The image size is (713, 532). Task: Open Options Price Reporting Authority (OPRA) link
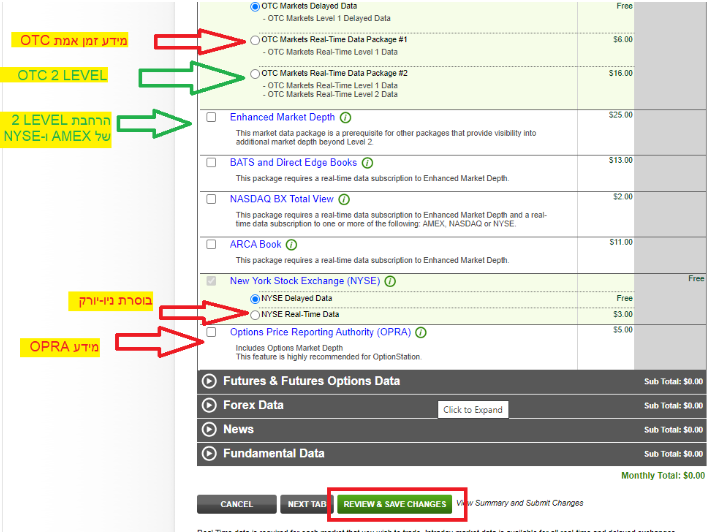(320, 332)
